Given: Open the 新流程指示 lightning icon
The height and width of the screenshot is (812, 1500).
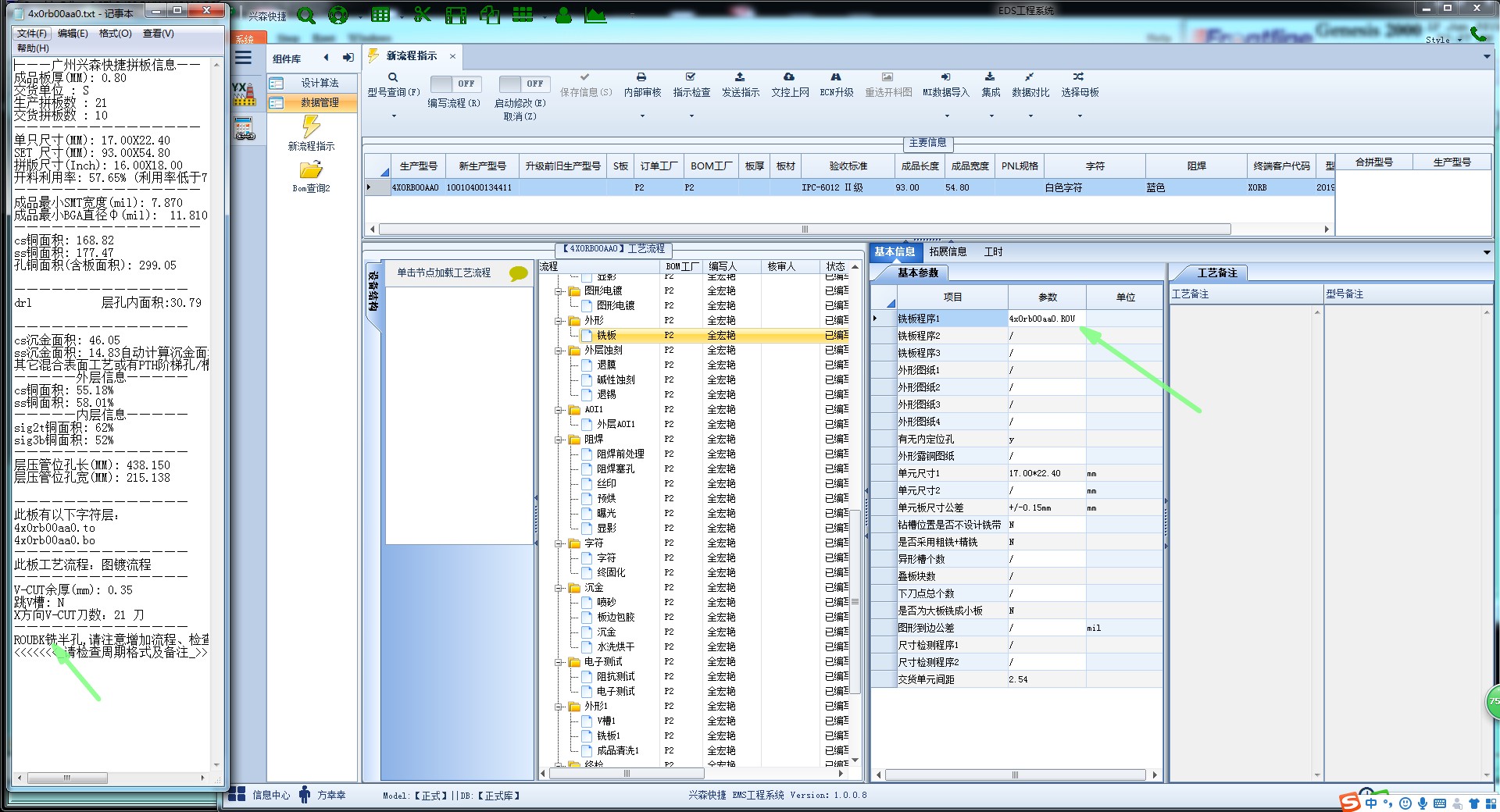Looking at the screenshot, I should 311,126.
